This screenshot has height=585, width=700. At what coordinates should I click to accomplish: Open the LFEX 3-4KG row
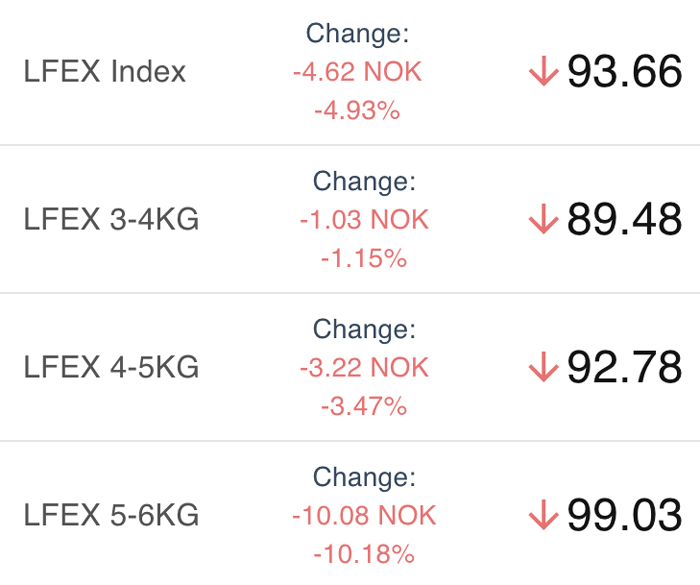(350, 219)
